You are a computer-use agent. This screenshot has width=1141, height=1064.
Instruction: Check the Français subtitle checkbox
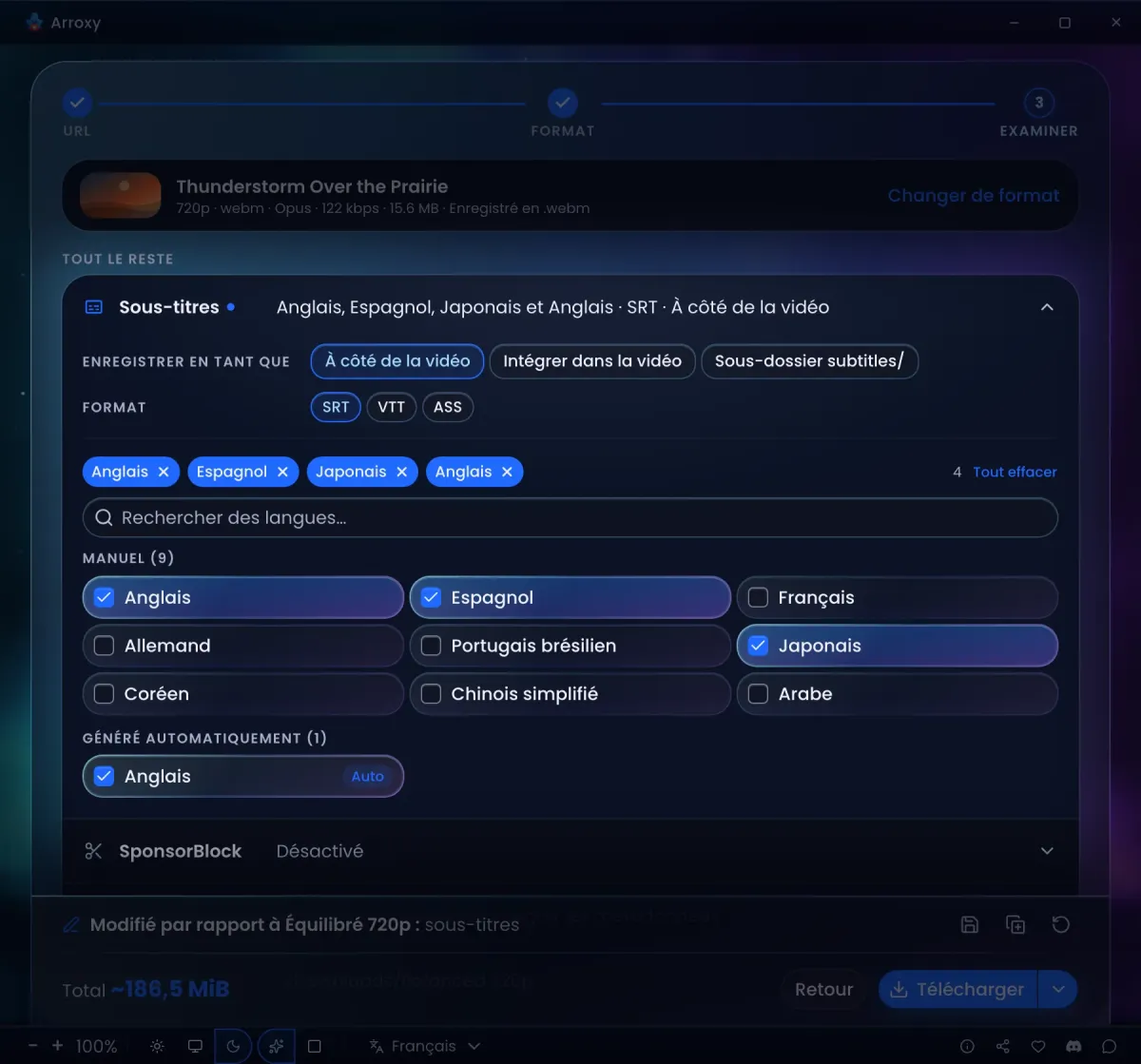coord(758,597)
